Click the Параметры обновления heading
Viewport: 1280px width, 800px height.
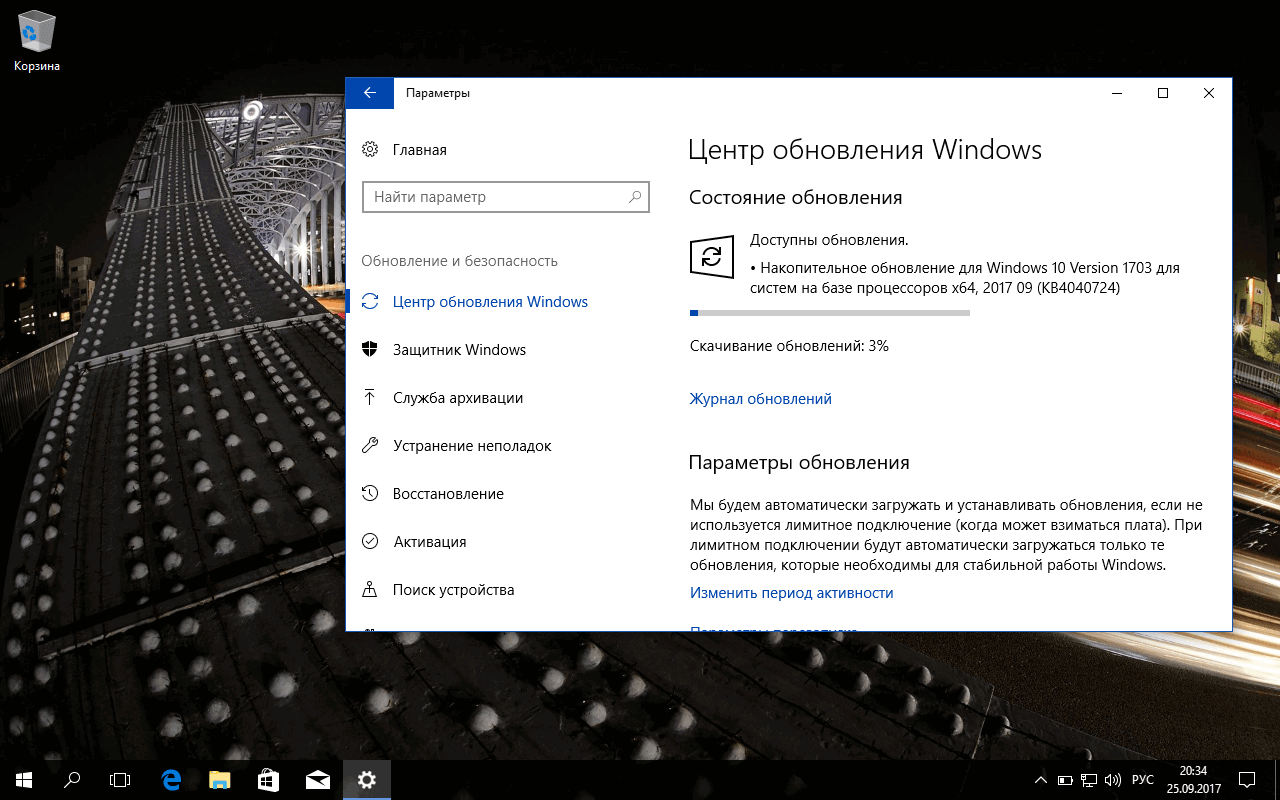tap(799, 463)
